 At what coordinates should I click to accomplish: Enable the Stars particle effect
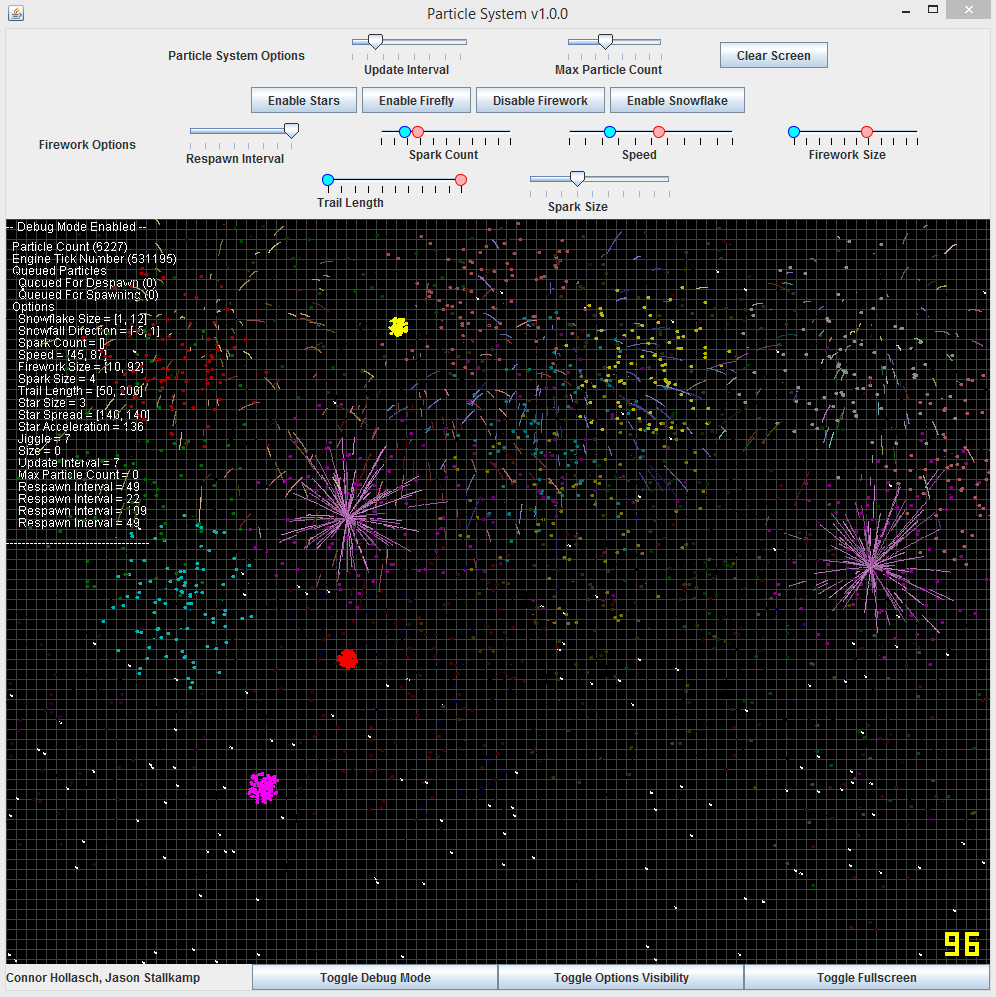304,101
